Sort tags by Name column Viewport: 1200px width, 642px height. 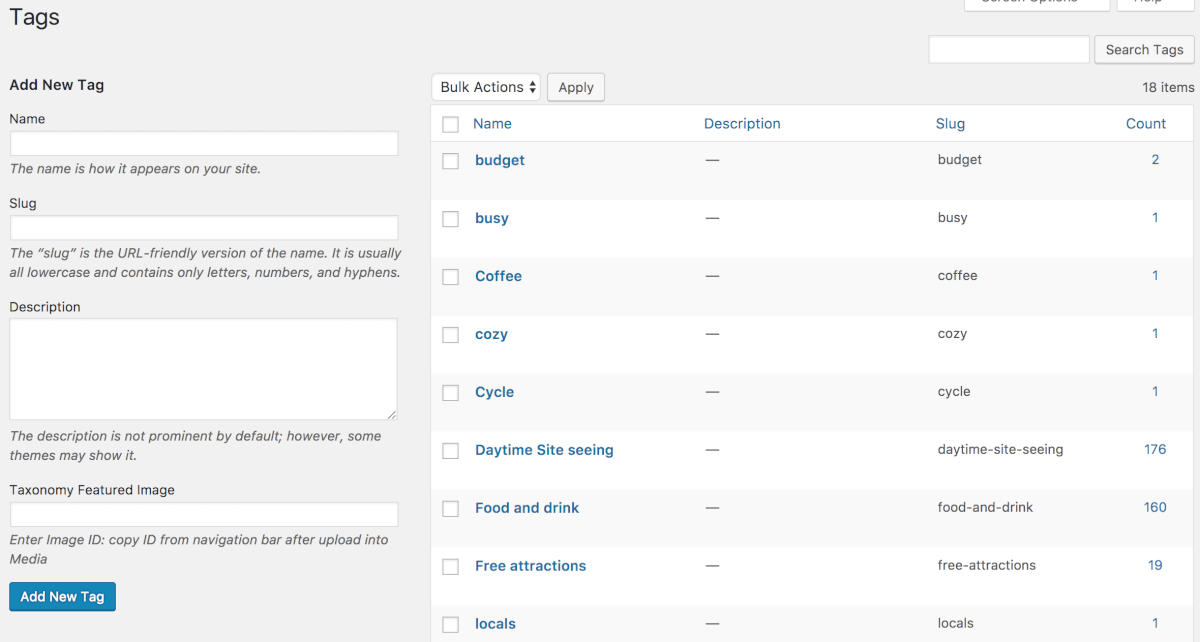[492, 124]
